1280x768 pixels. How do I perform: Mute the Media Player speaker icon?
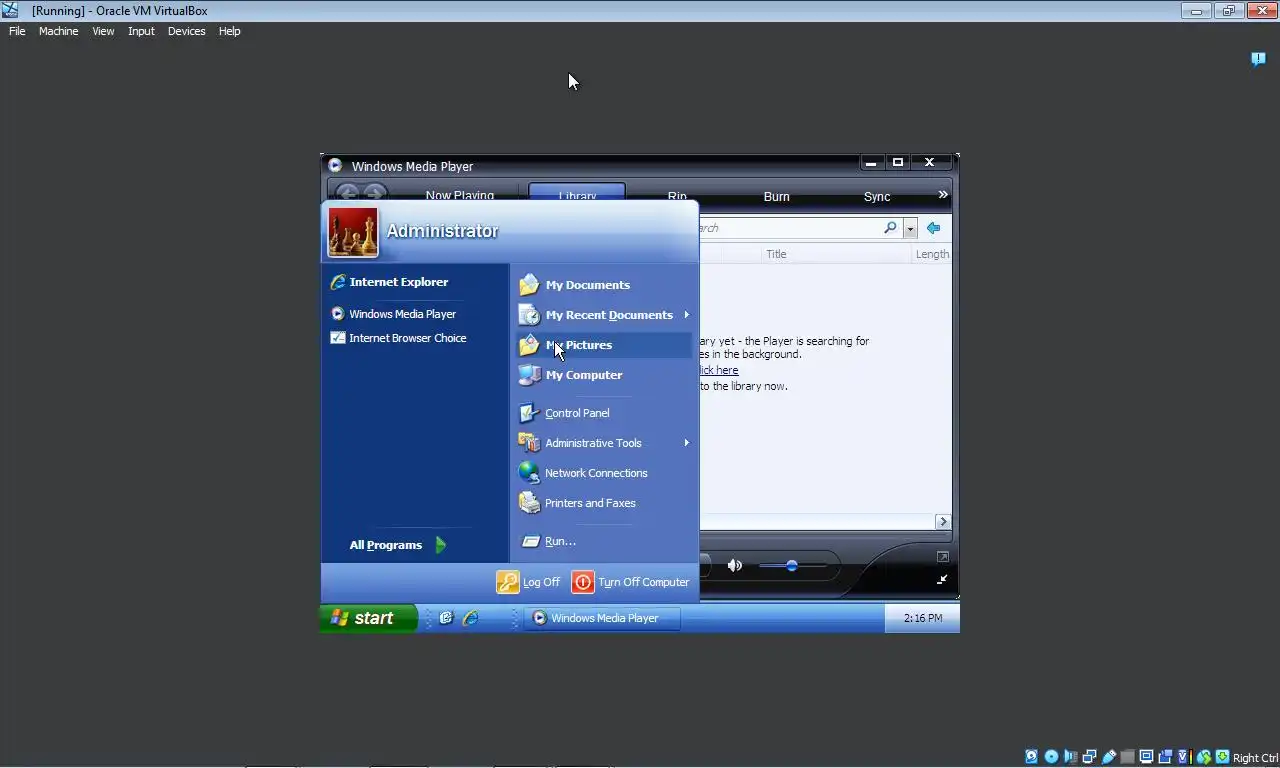click(735, 566)
